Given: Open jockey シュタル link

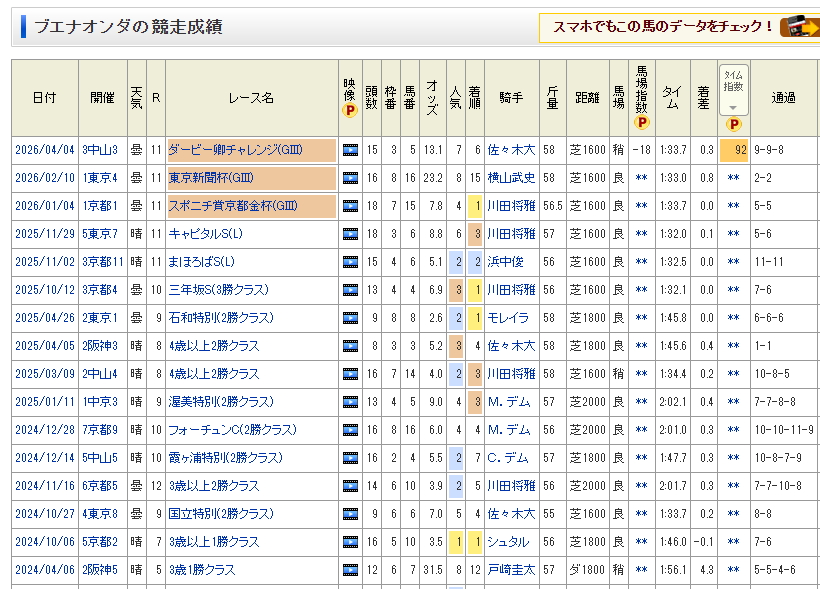Looking at the screenshot, I should [x=507, y=542].
